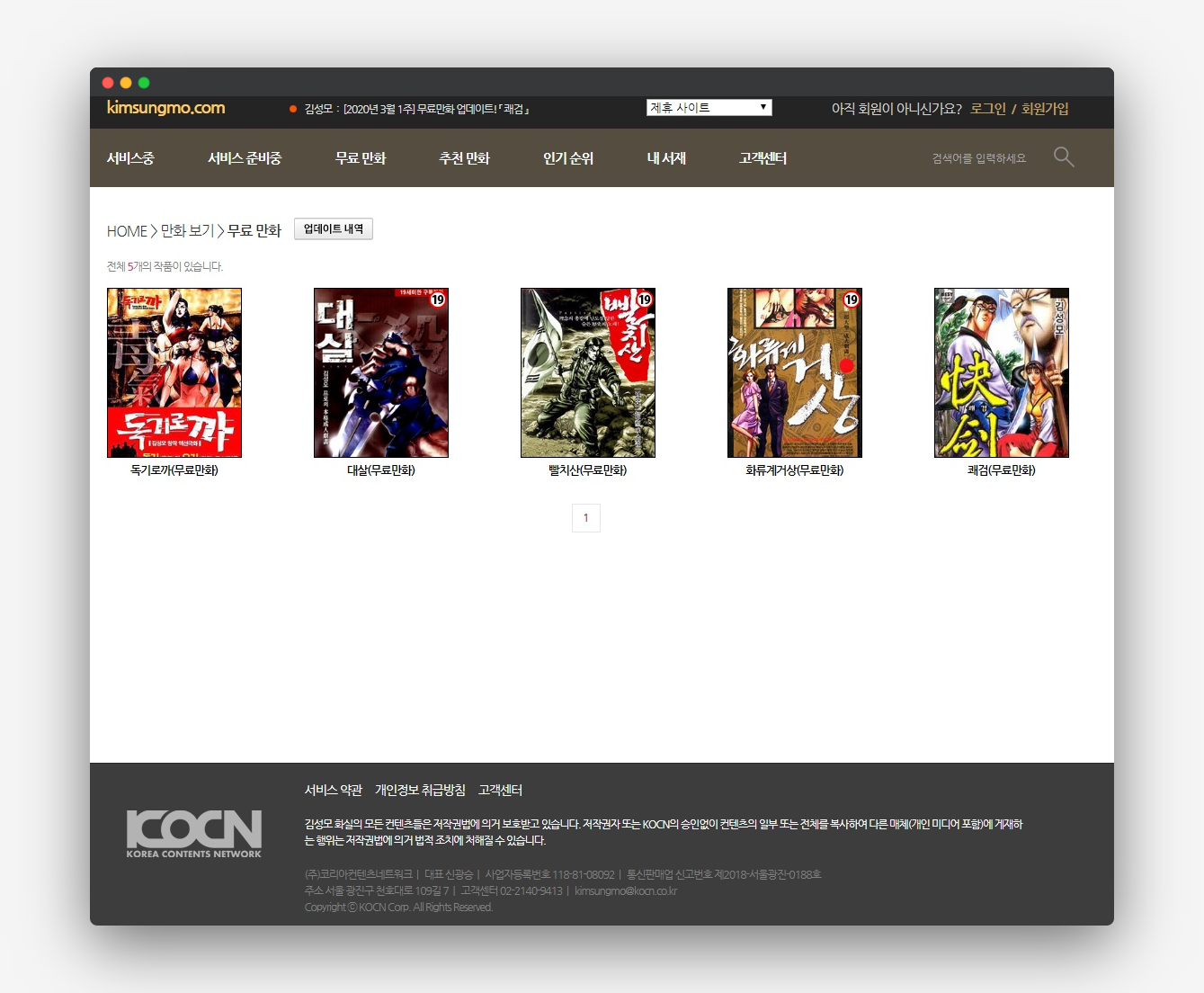This screenshot has width=1204, height=993.
Task: Click the 빨치산(무료만화) title
Action: pyautogui.click(x=588, y=470)
